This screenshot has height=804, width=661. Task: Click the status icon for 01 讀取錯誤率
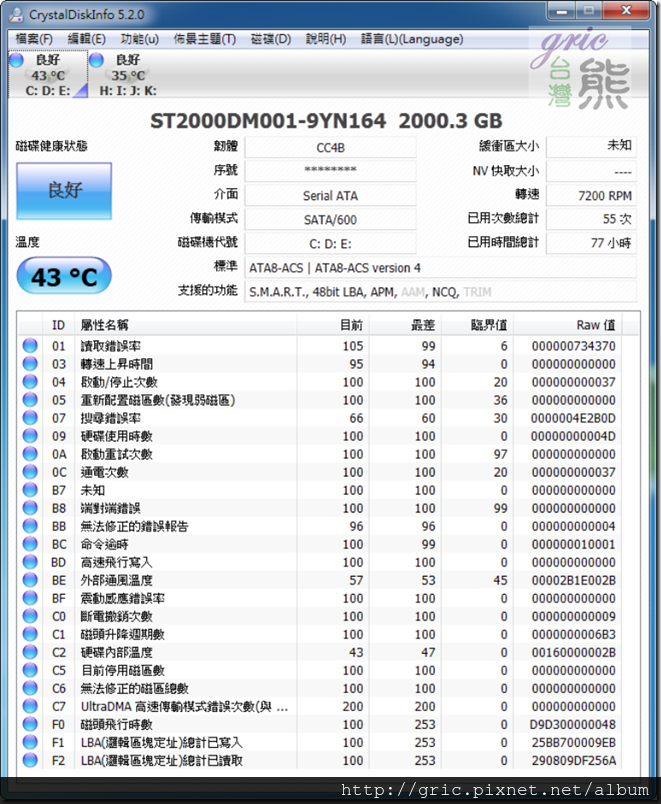(30, 346)
